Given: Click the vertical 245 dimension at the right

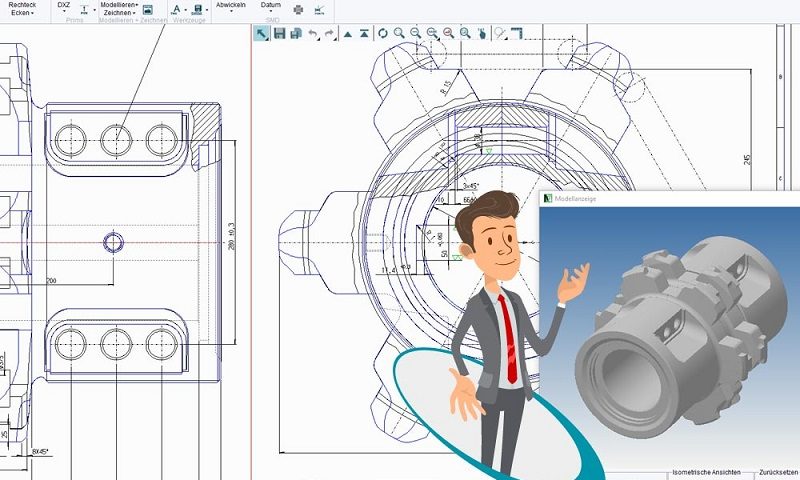Looking at the screenshot, I should point(747,160).
